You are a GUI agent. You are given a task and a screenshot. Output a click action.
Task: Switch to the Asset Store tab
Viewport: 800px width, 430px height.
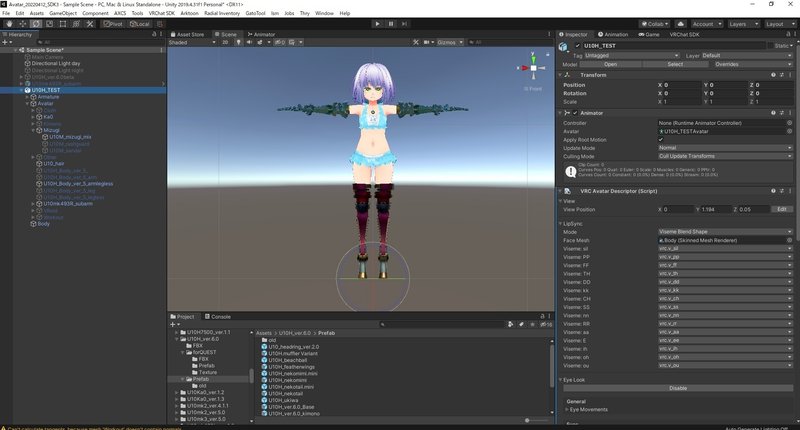tap(187, 34)
